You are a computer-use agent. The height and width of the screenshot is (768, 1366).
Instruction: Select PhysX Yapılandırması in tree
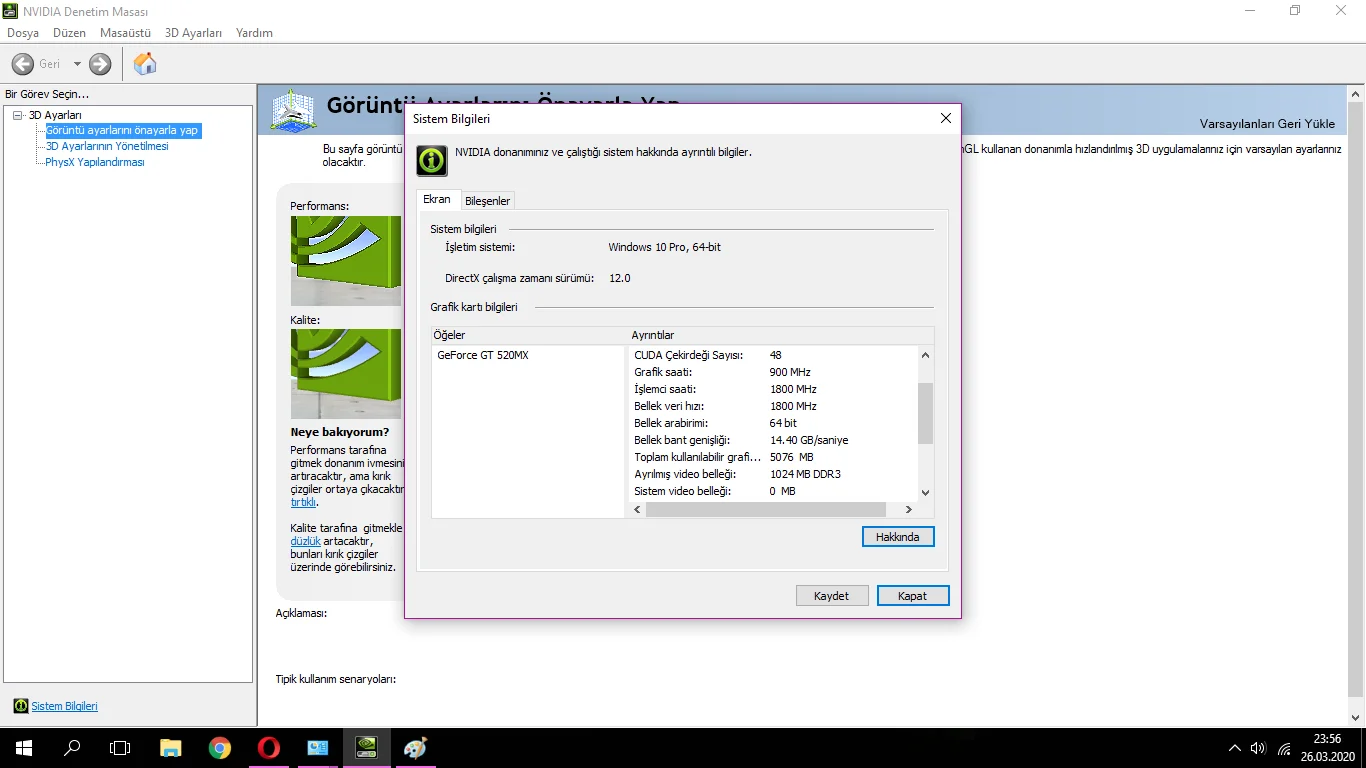[x=95, y=162]
